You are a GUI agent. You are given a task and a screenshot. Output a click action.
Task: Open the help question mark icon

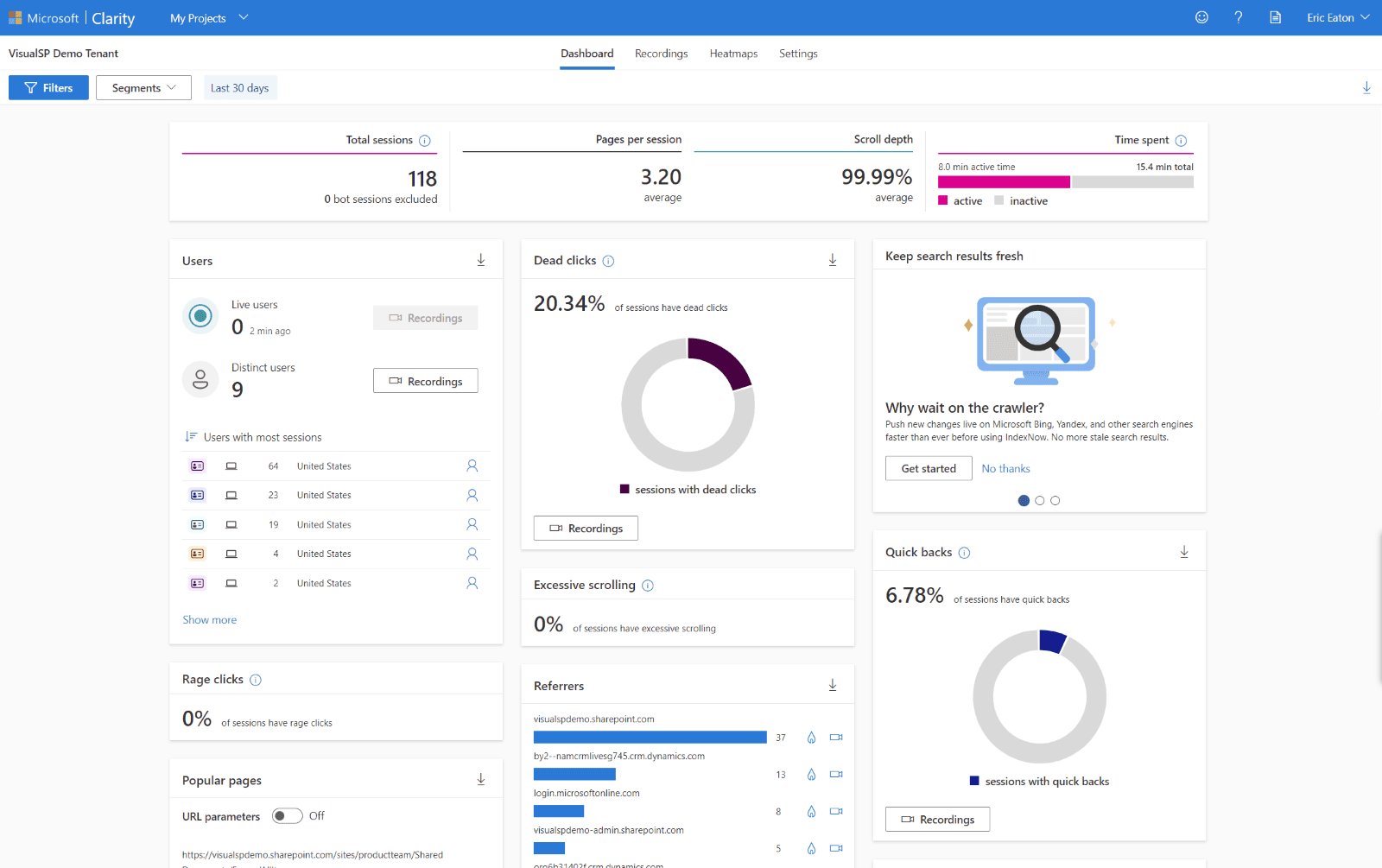click(1238, 17)
